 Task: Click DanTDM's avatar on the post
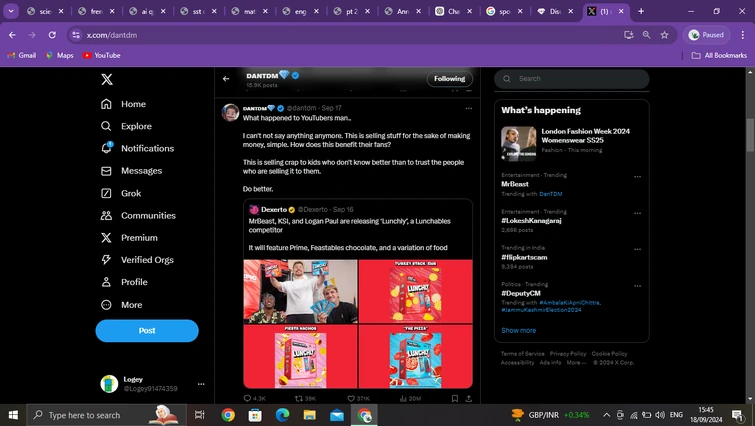[x=230, y=112]
